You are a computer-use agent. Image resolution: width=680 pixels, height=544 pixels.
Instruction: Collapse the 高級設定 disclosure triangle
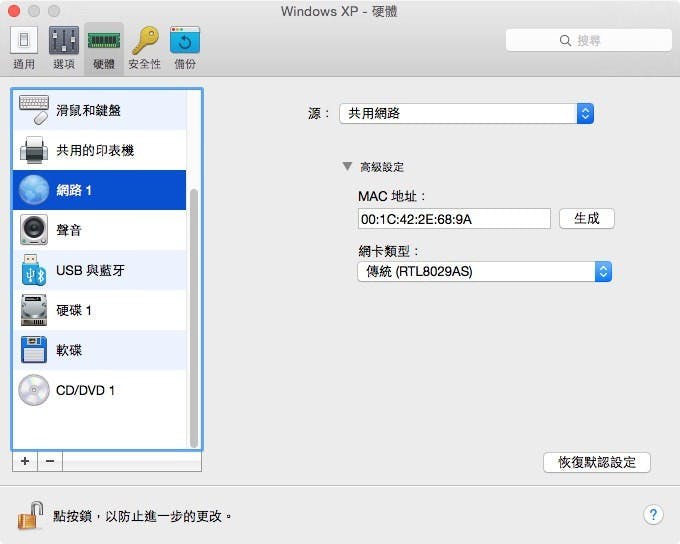[x=347, y=166]
